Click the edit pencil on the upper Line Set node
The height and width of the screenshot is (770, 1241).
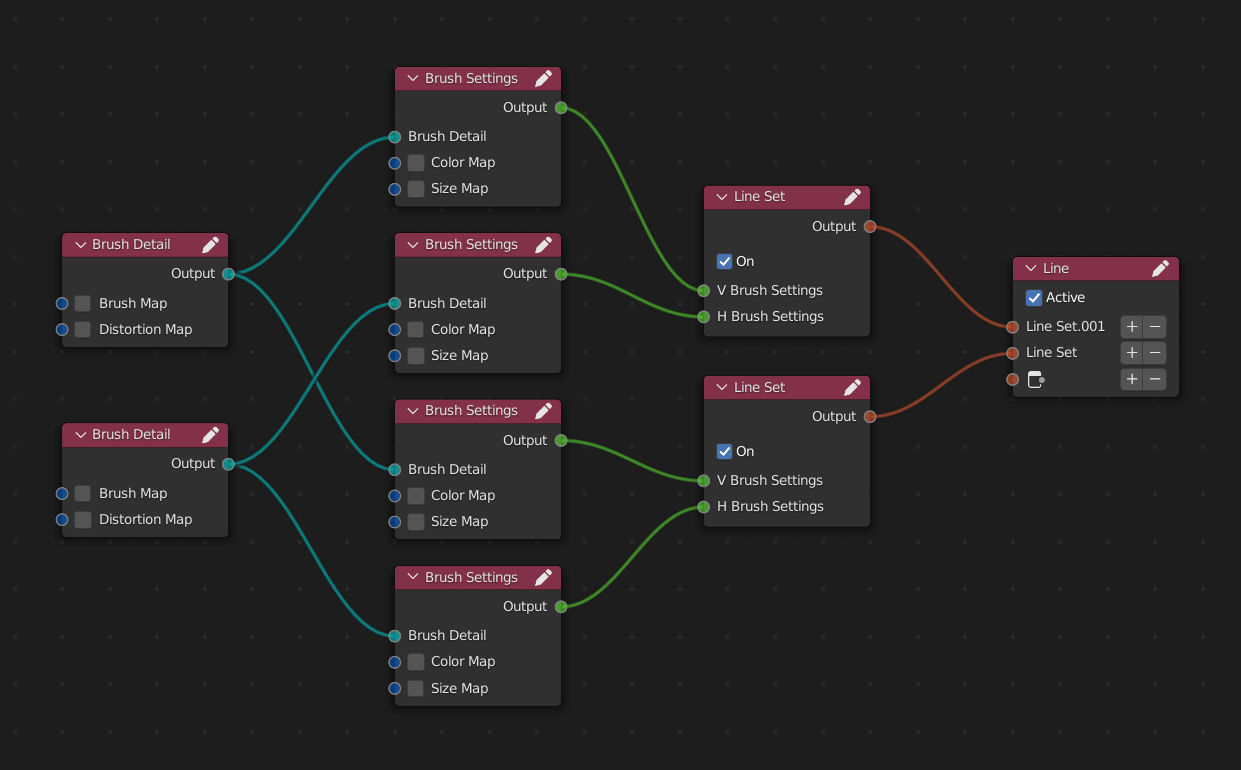point(853,197)
